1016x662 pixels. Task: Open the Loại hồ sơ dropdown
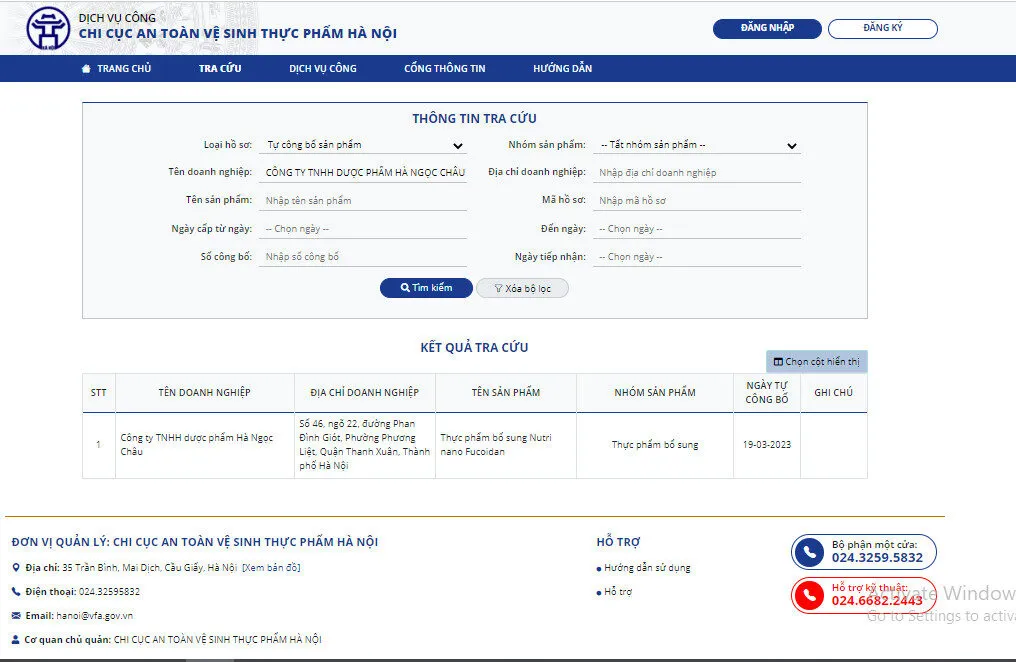tap(362, 145)
